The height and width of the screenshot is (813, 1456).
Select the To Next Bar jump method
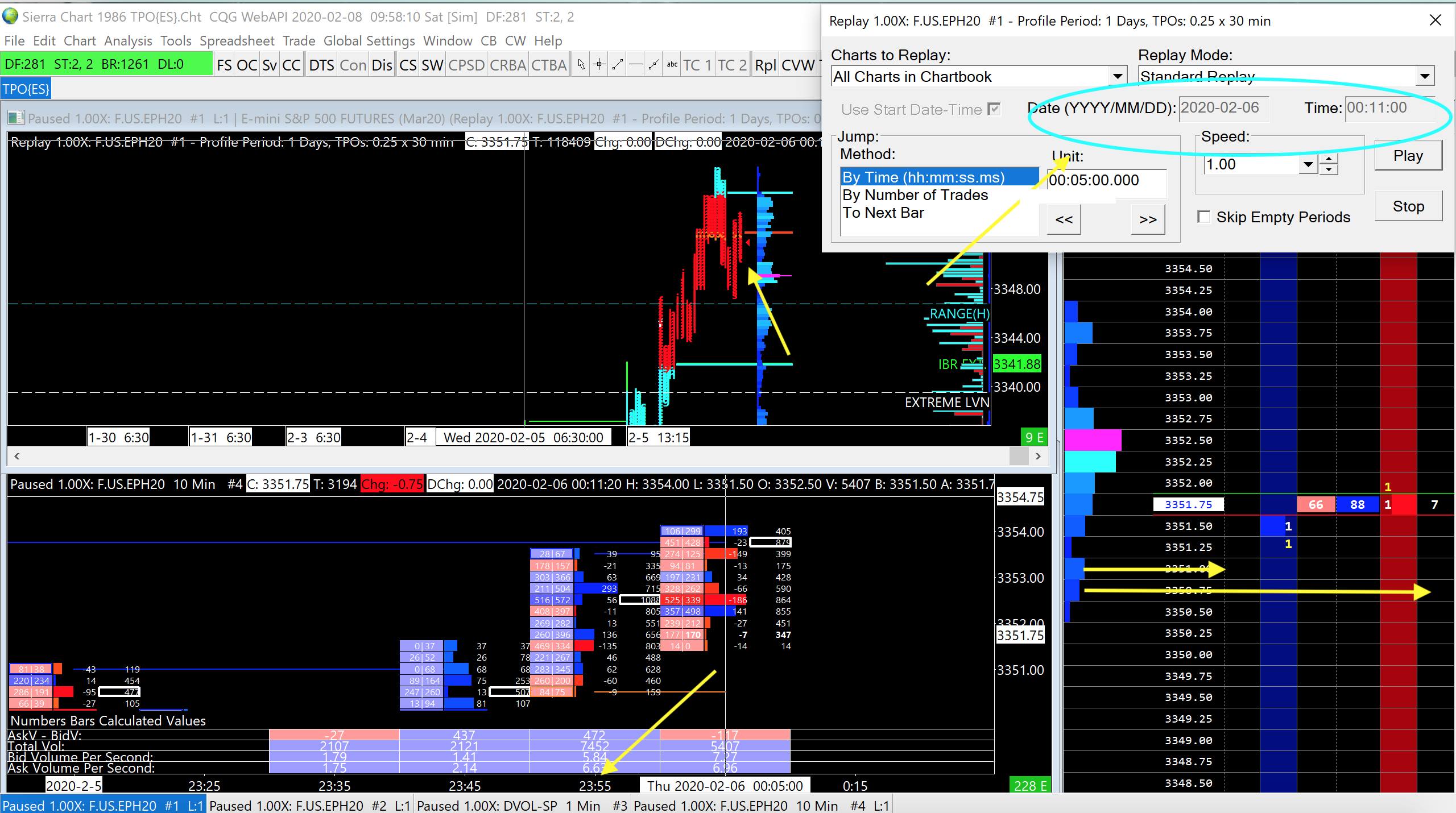click(x=883, y=213)
